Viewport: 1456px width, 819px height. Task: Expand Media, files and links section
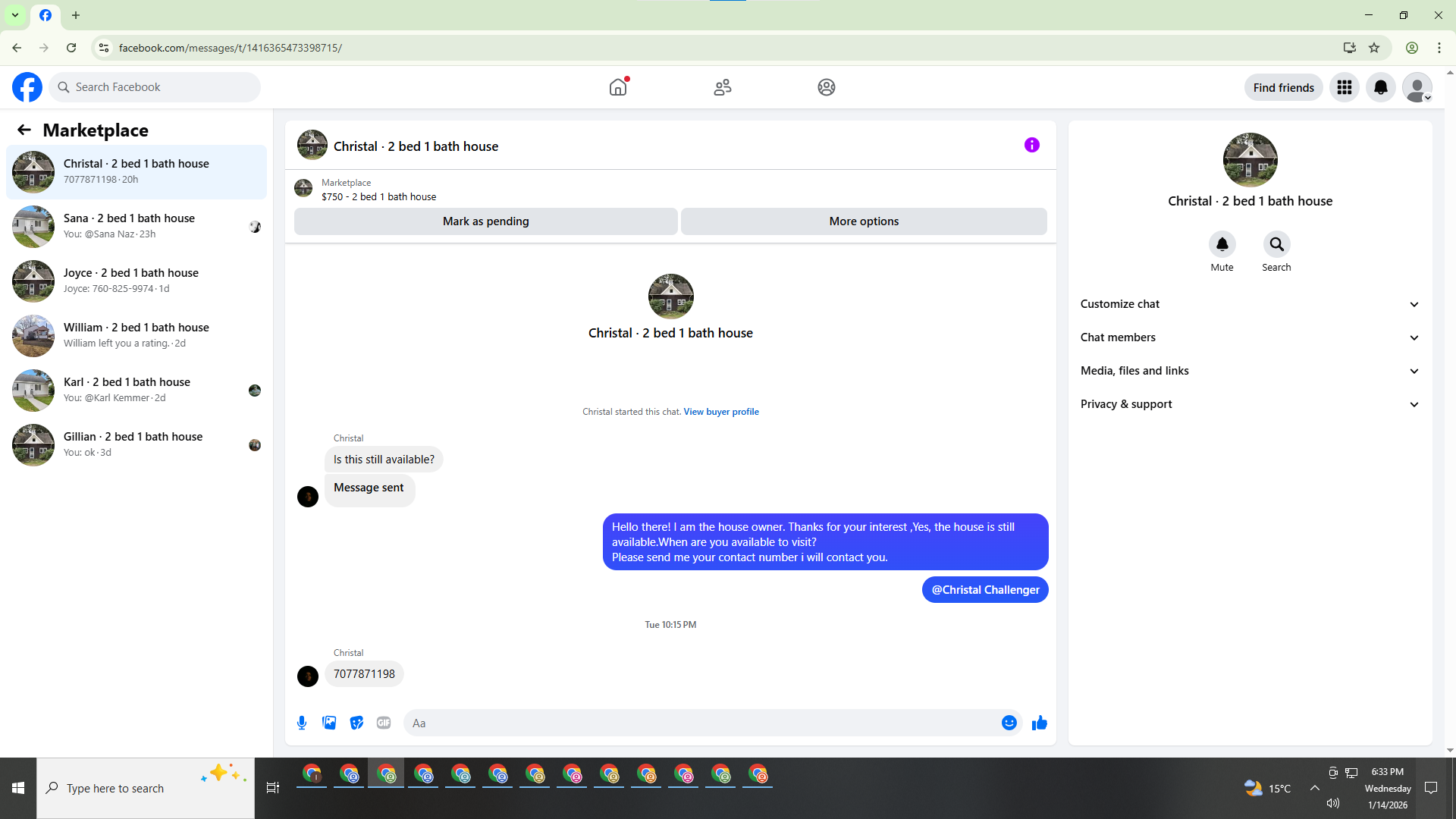pyautogui.click(x=1250, y=371)
